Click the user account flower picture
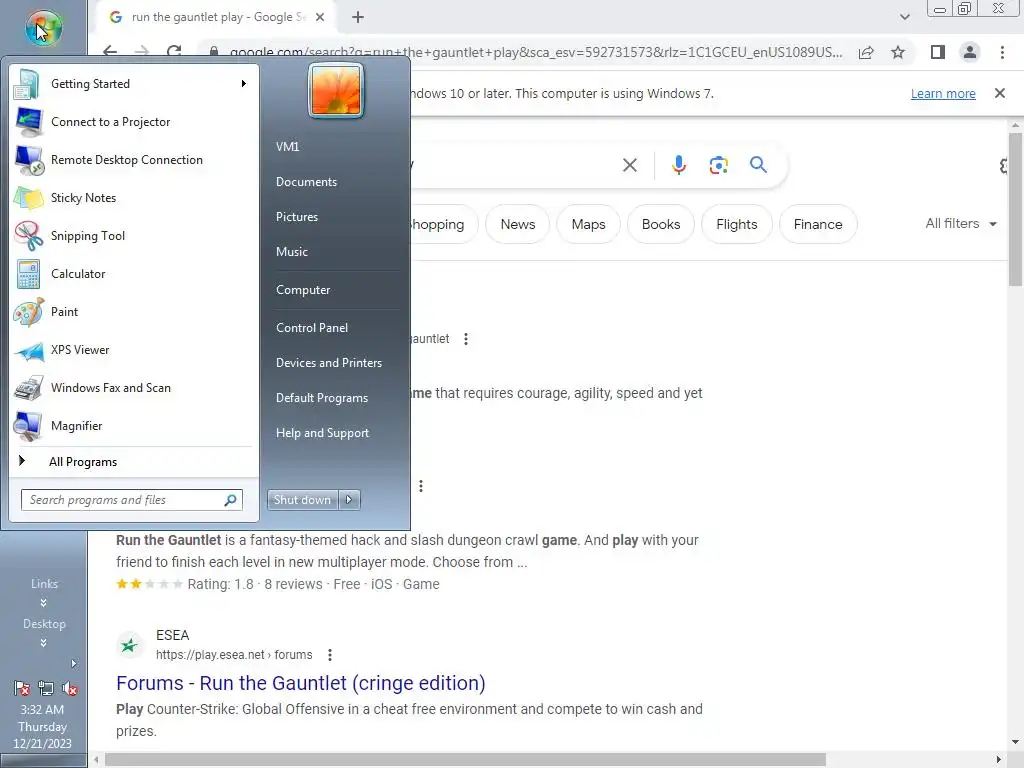 click(336, 91)
